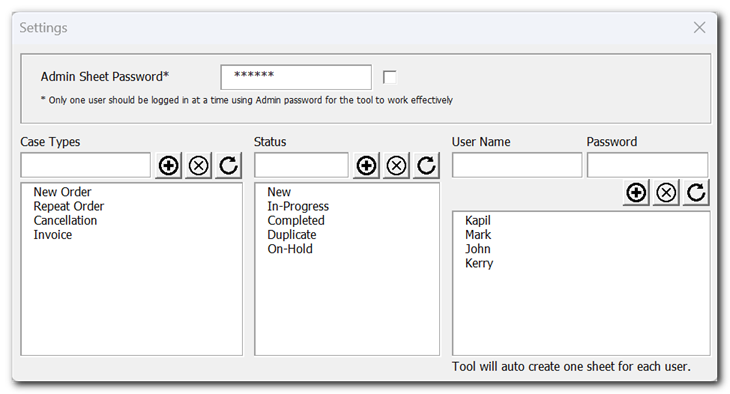Viewport: 730px width, 394px height.
Task: Select 'In-Progress' status
Action: click(x=298, y=206)
